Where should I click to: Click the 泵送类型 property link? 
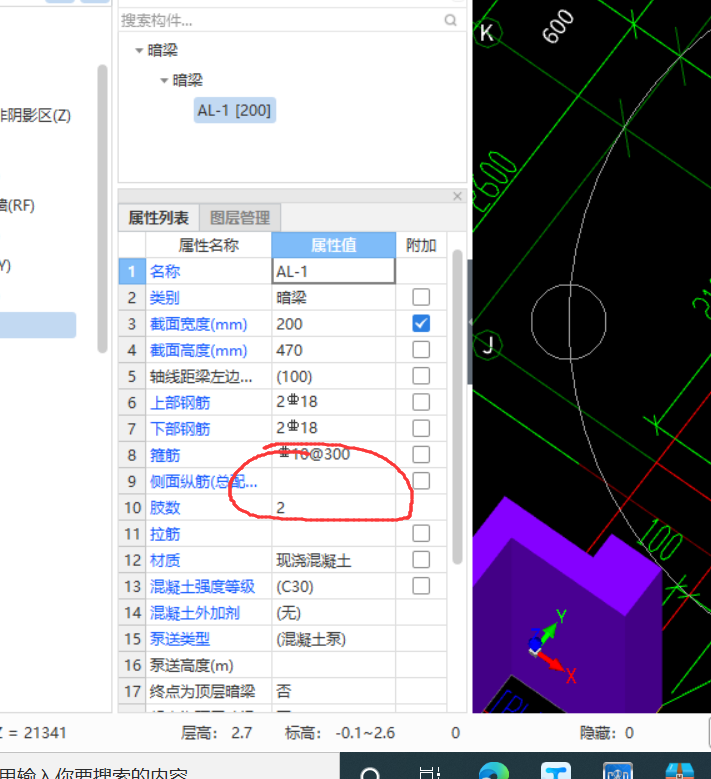pos(180,639)
